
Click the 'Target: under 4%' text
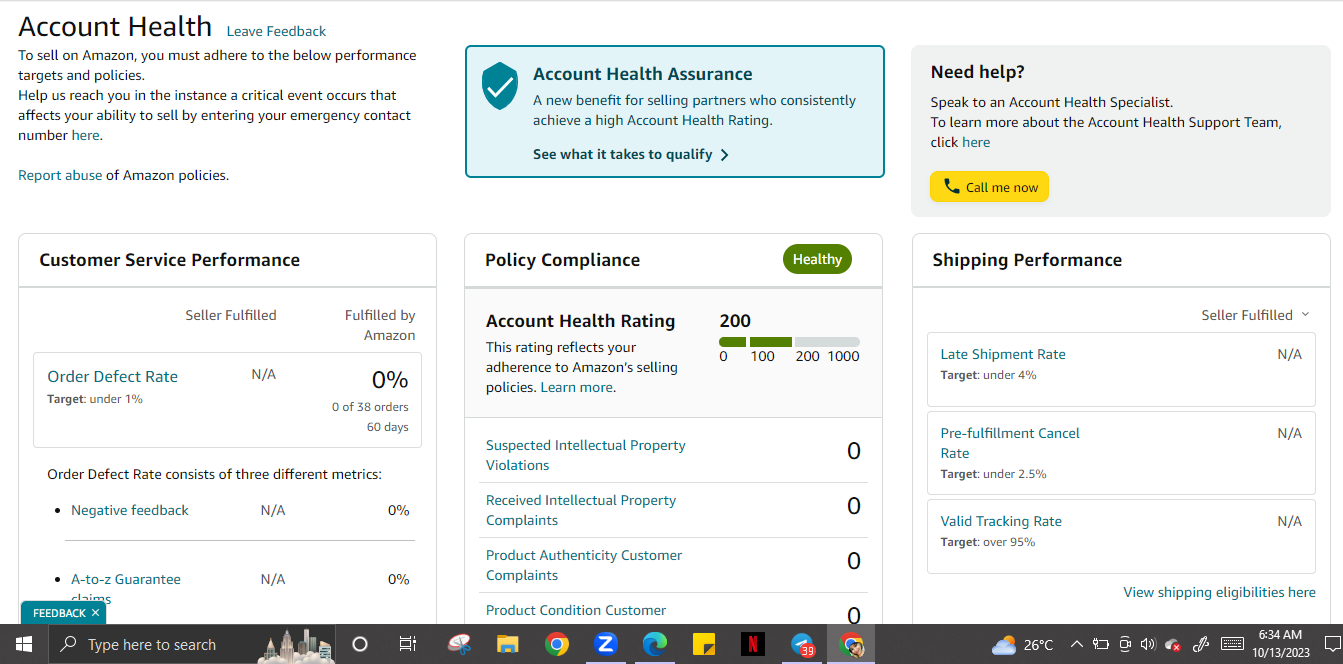tap(988, 375)
